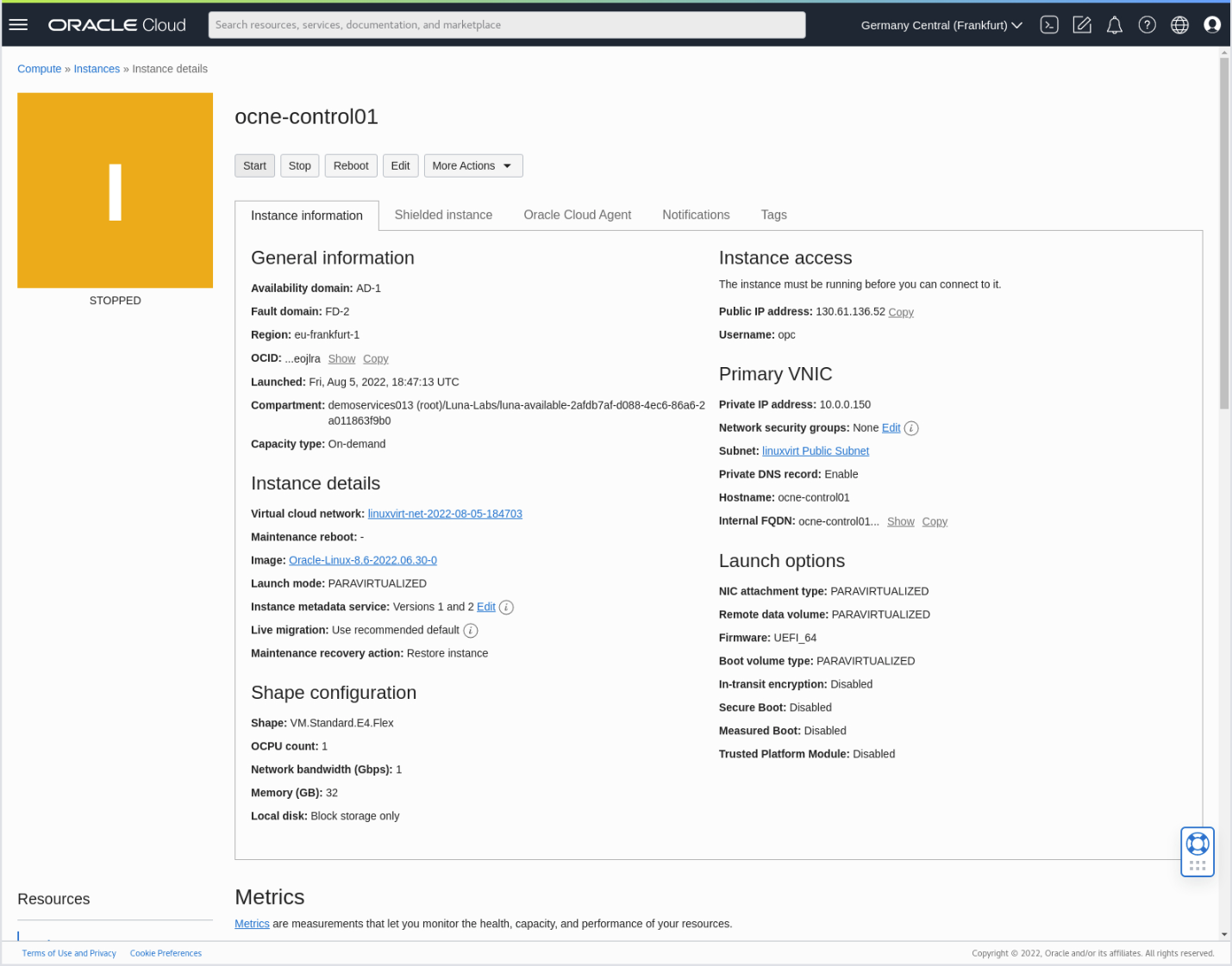Open the hamburger navigation menu
The width and height of the screenshot is (1232, 966).
tap(18, 24)
